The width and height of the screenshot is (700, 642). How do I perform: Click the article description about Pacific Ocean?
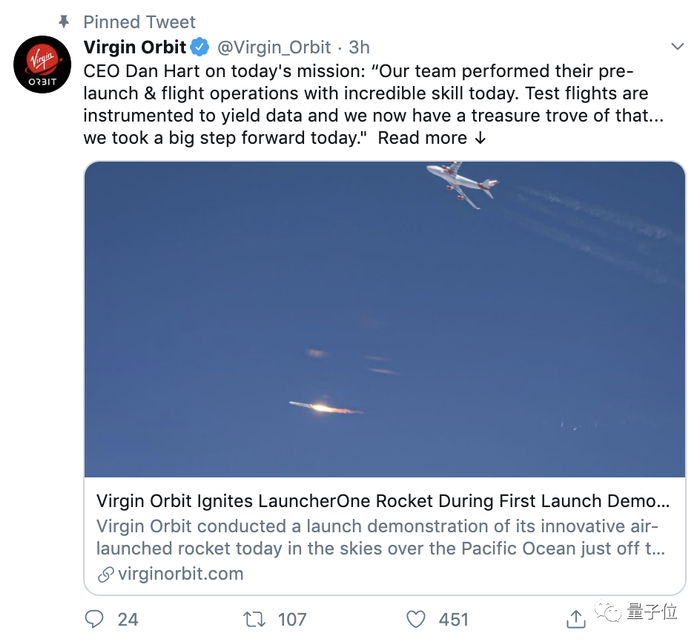(381, 537)
